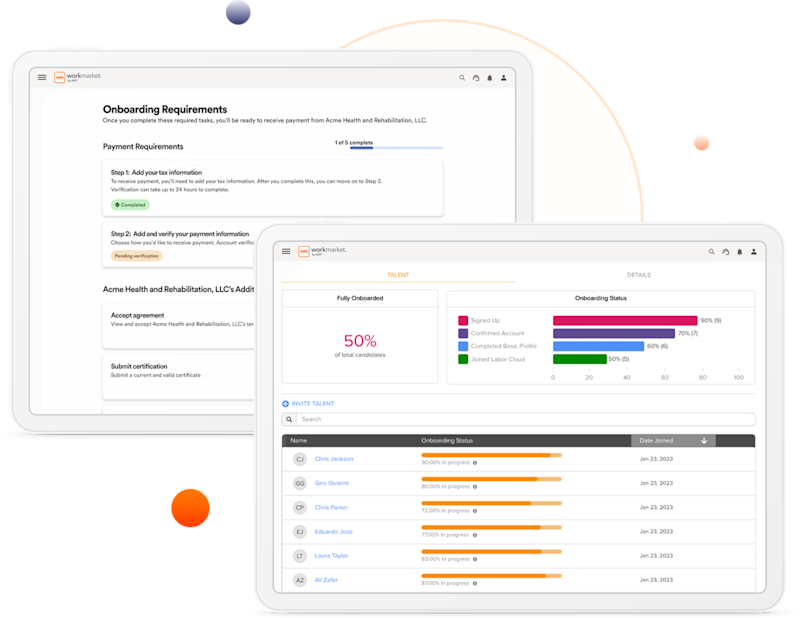Open the Accept agreement task card

[x=179, y=326]
